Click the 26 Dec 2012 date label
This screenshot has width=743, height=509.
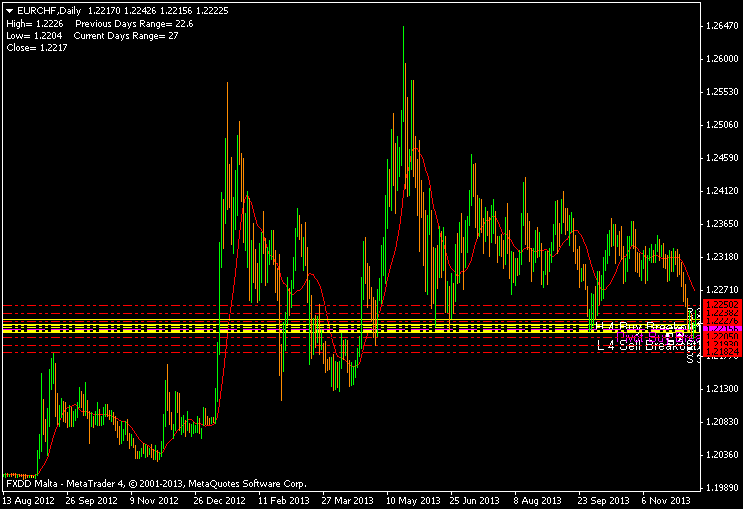[x=219, y=499]
